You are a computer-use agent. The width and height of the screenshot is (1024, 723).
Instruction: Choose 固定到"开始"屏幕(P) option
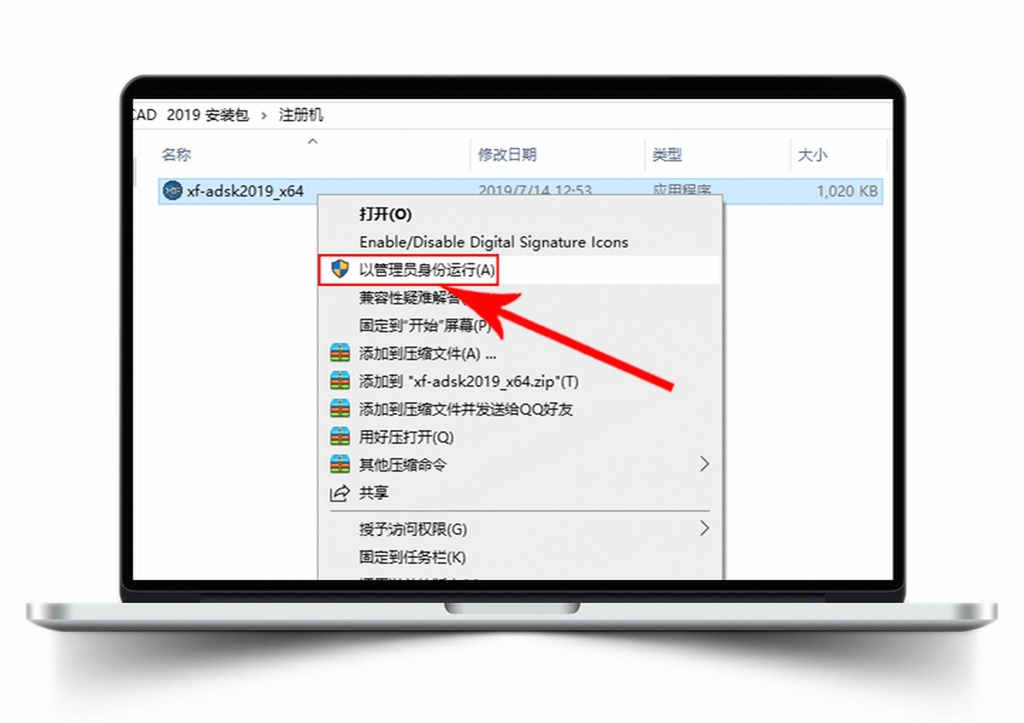(x=425, y=325)
